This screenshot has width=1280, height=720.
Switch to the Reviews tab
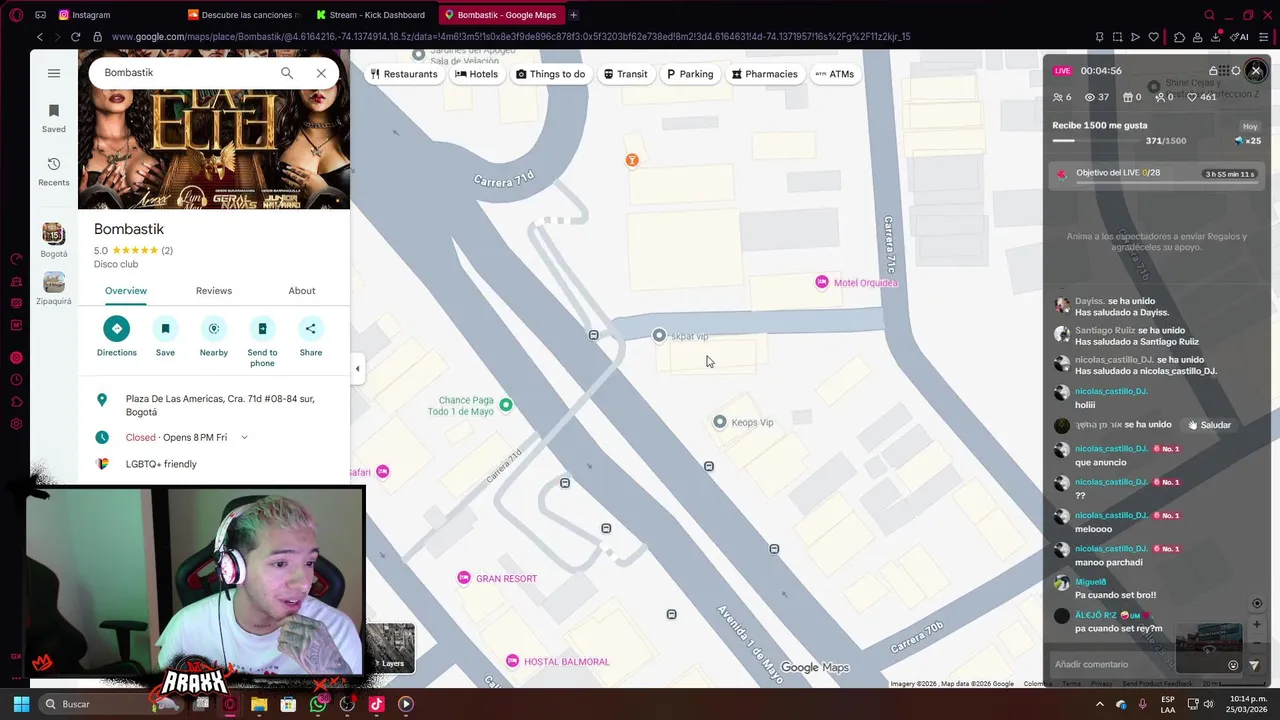point(214,291)
